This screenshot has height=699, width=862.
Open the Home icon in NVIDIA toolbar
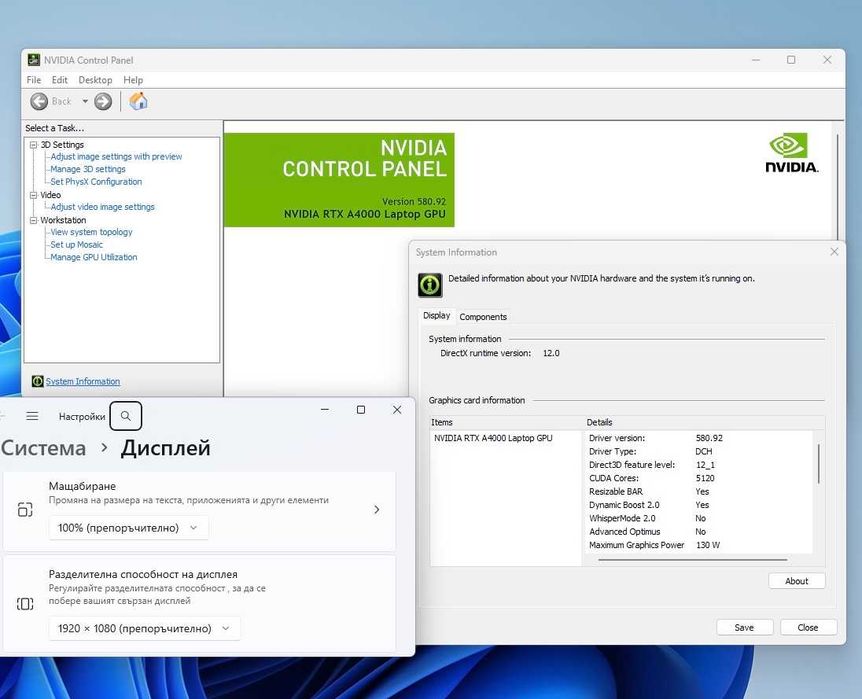pyautogui.click(x=139, y=101)
